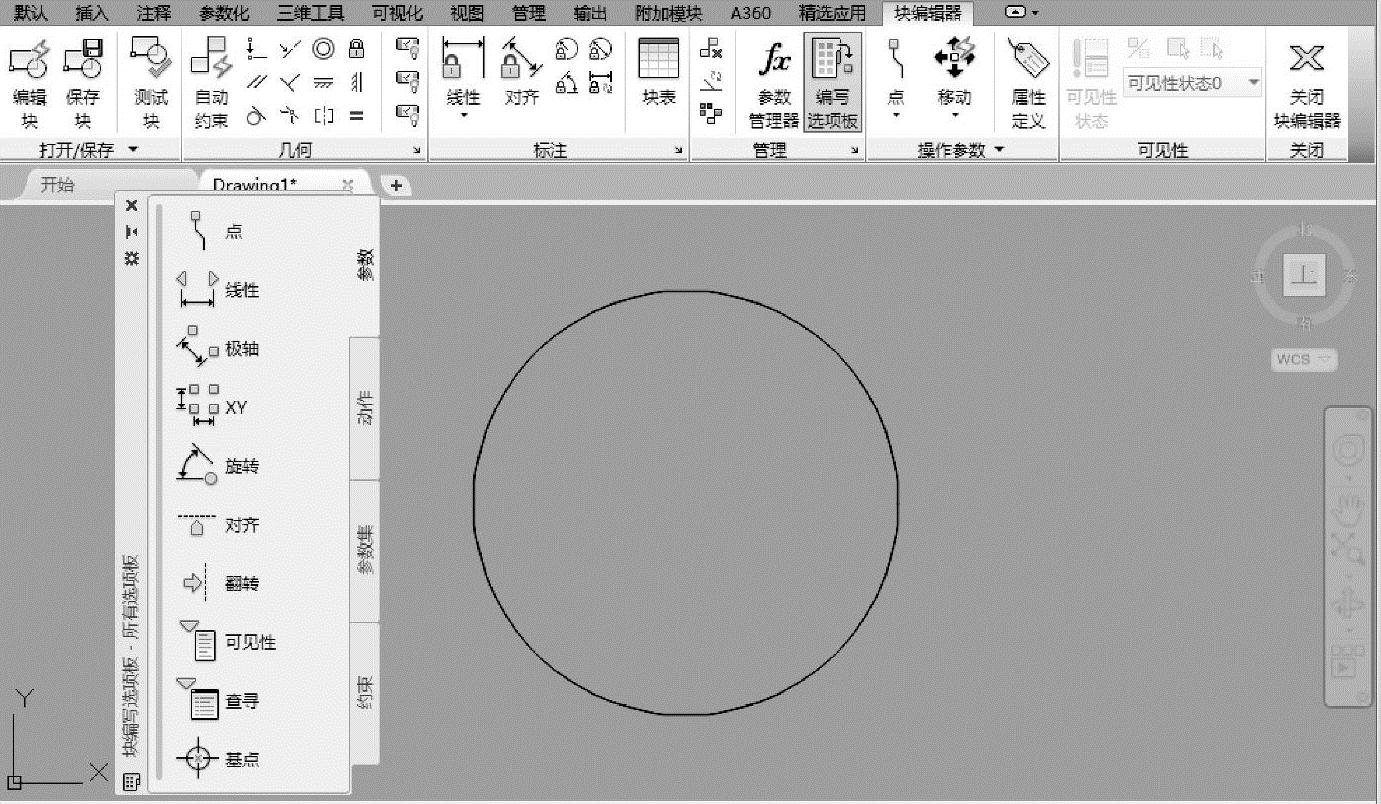Image resolution: width=1381 pixels, height=804 pixels.
Task: Select the Lookup (查寻) parameter
Action: point(217,700)
